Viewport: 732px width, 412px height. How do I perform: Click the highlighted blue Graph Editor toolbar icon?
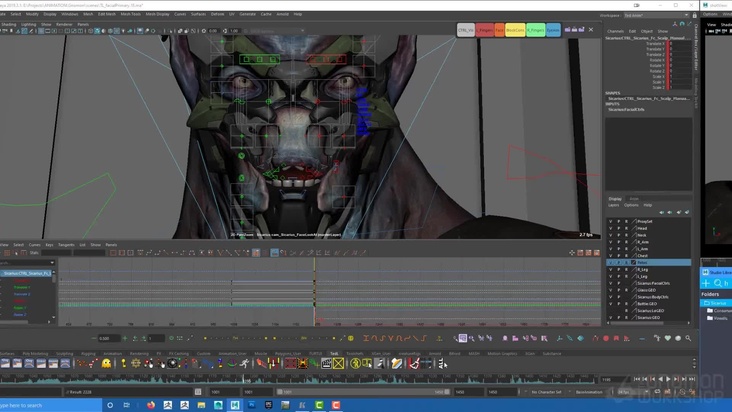point(274,252)
